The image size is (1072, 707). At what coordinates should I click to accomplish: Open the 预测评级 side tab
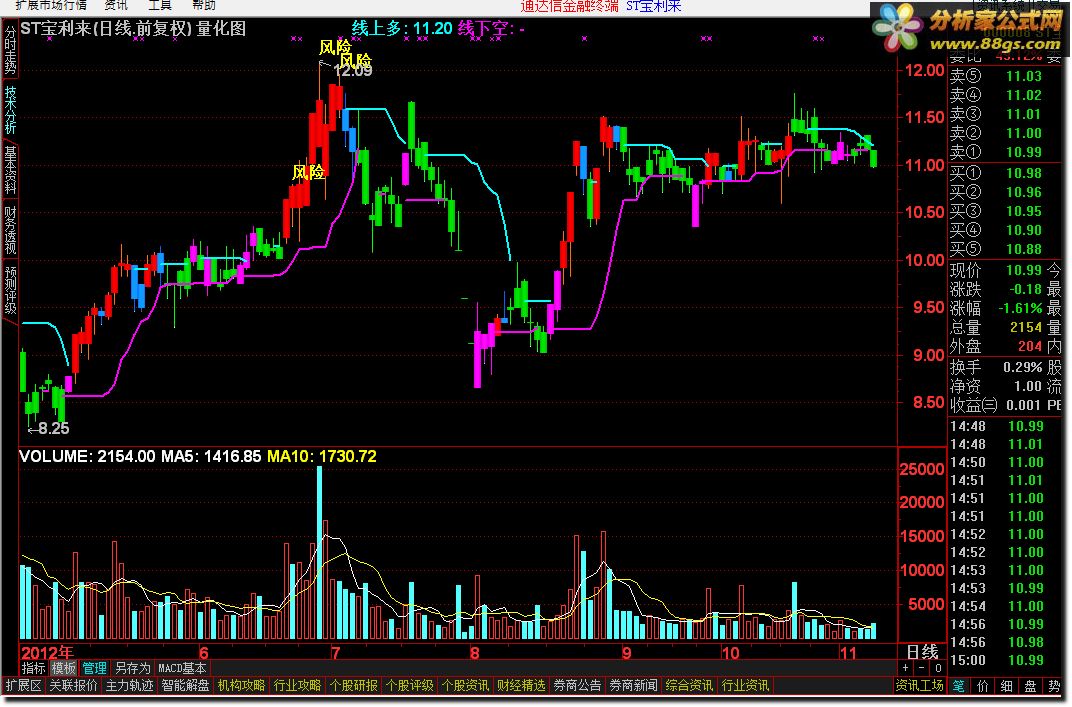pos(10,290)
